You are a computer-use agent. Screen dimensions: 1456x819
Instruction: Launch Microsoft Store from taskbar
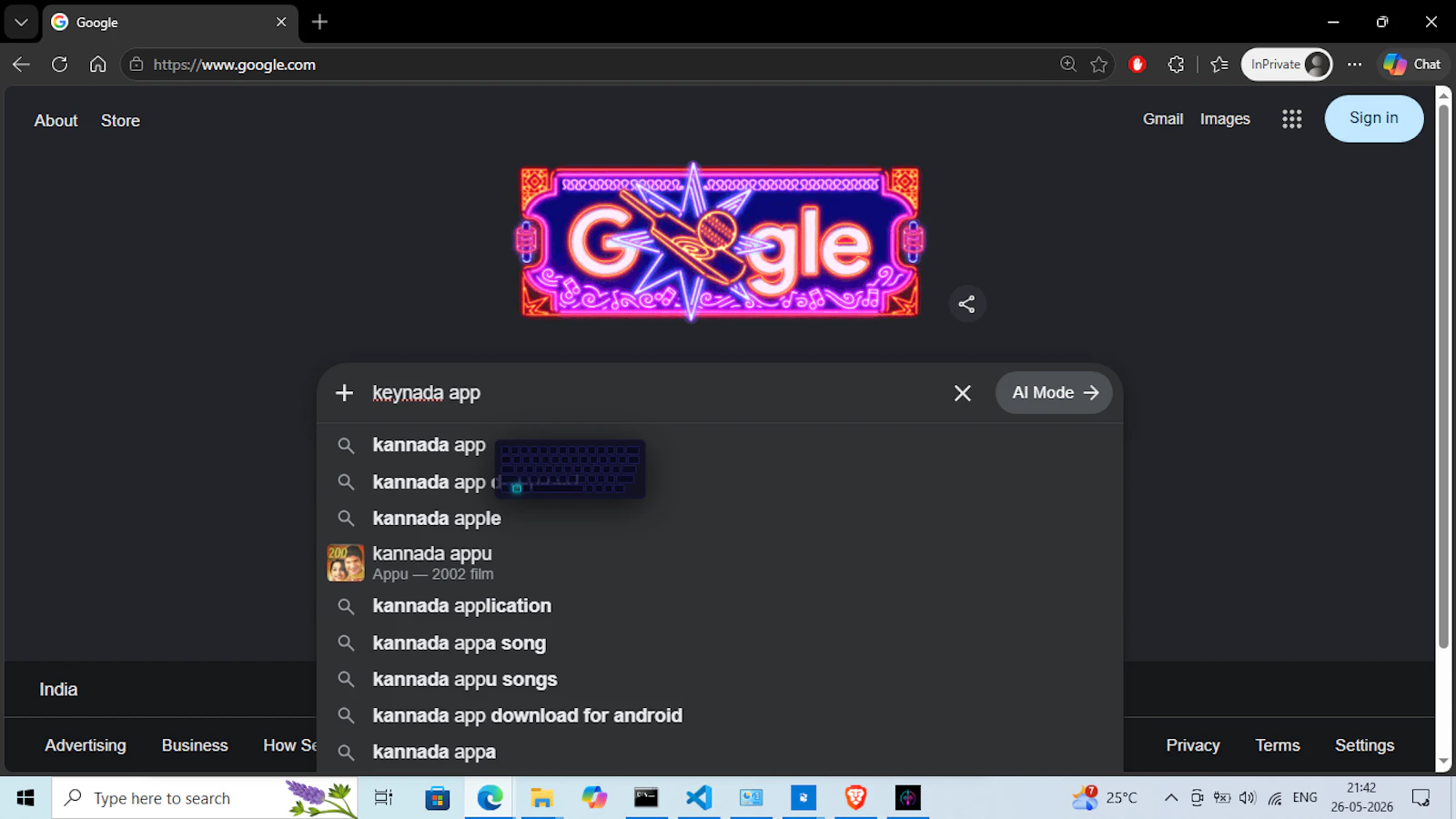click(x=438, y=798)
